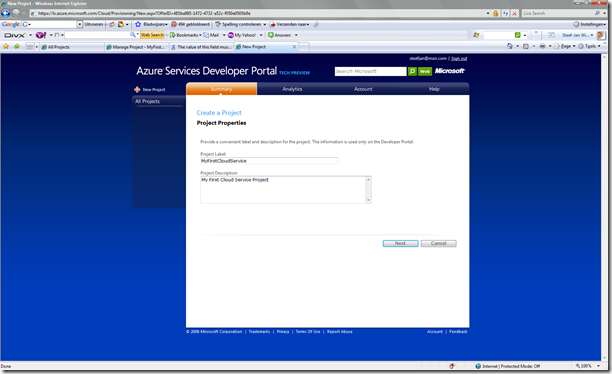This screenshot has height=374, width=612.
Task: Click the DivX toolbar logo
Action: click(14, 35)
